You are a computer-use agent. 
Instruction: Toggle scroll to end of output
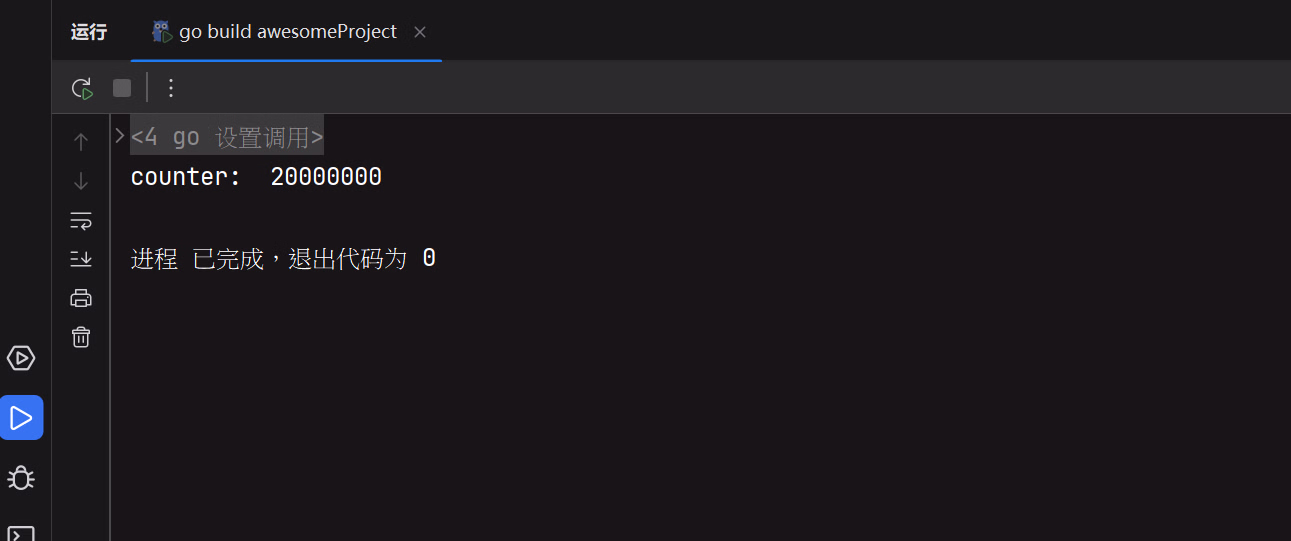(x=81, y=259)
